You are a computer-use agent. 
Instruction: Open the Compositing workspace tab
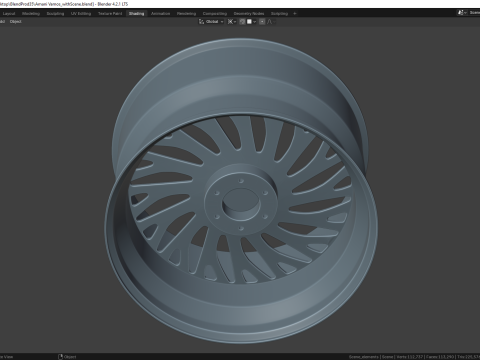click(215, 13)
